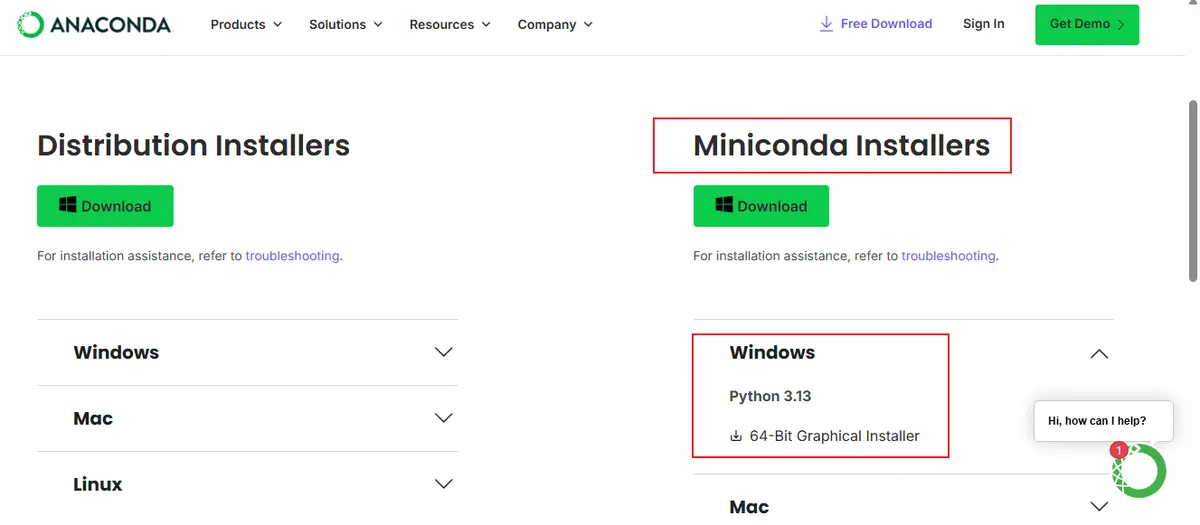This screenshot has height=525, width=1200.
Task: Open the Resources menu
Action: point(450,24)
